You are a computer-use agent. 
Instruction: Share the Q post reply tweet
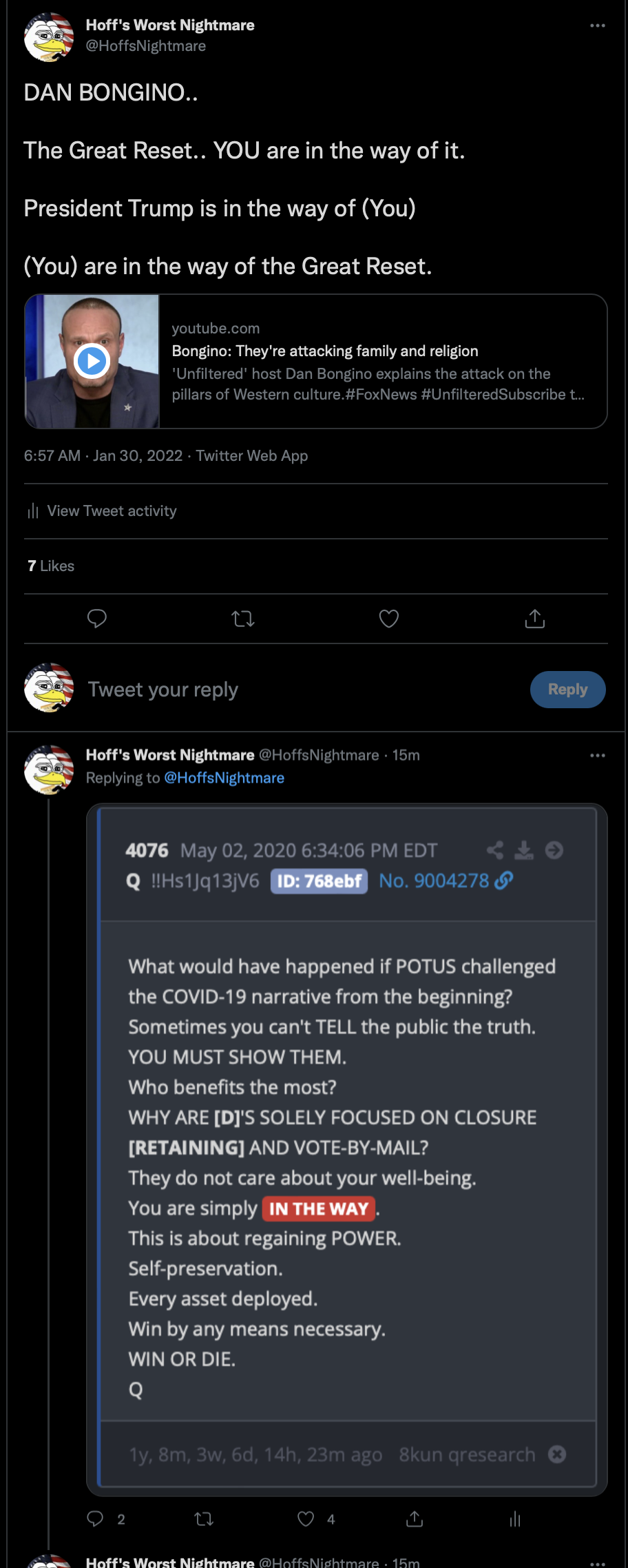click(x=415, y=1519)
